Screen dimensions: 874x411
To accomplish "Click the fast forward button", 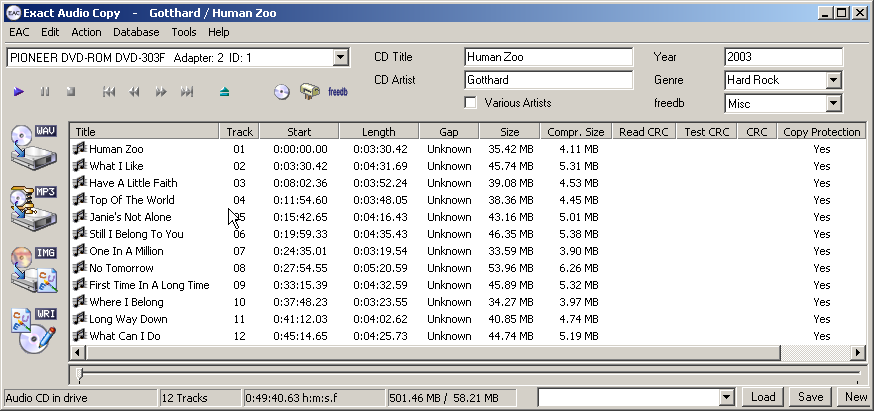I will 161,92.
